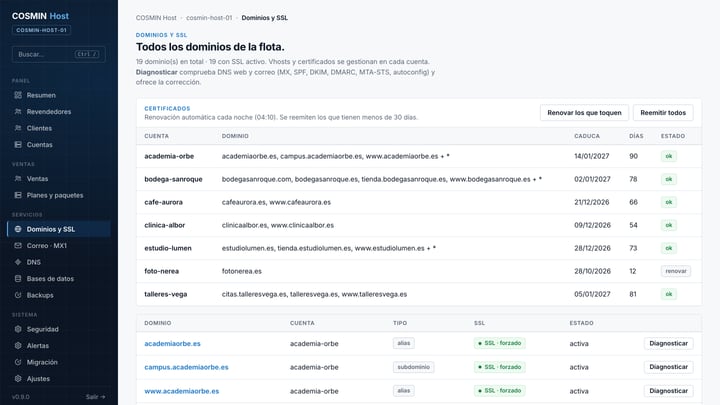Select the clinica-albor account name
This screenshot has height=405, width=720.
point(164,225)
